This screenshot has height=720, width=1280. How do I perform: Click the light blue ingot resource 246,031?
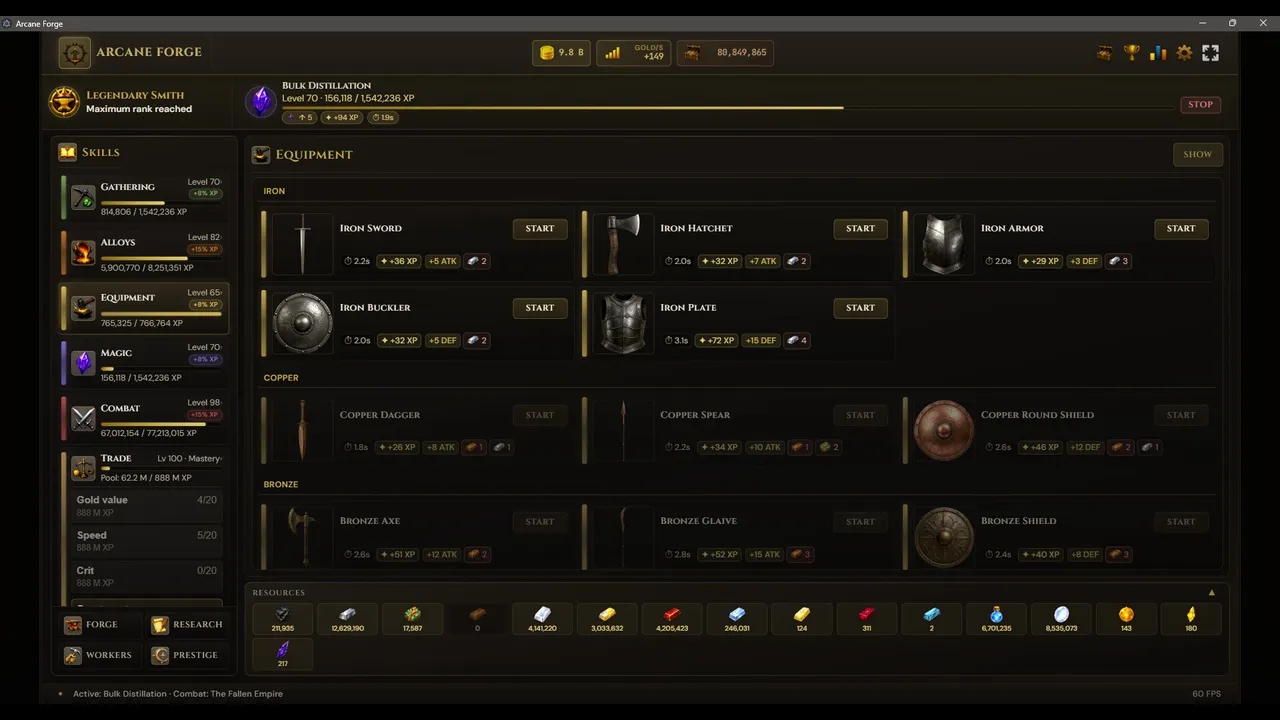pos(737,619)
